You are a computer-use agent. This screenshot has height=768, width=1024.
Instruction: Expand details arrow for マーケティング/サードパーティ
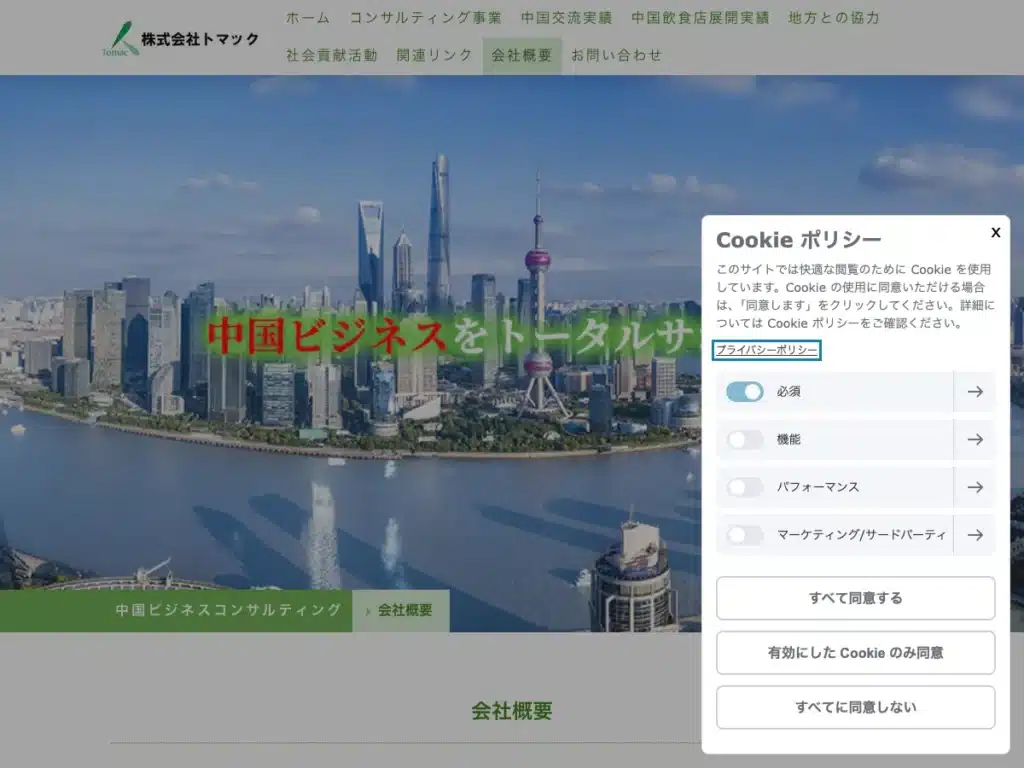point(975,535)
